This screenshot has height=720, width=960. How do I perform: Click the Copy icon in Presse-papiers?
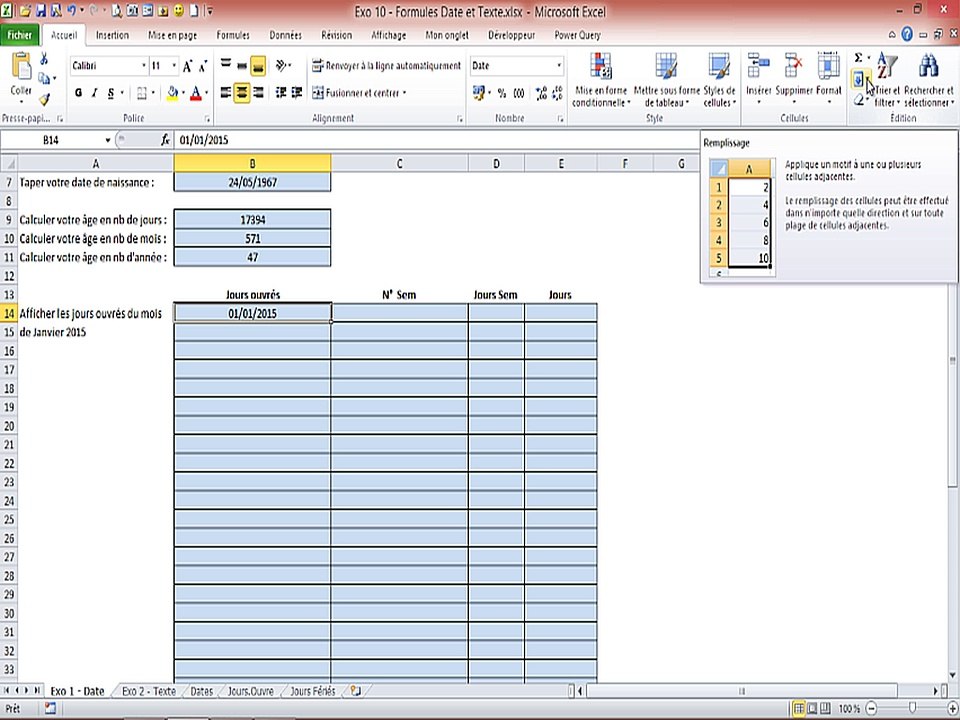tap(44, 78)
